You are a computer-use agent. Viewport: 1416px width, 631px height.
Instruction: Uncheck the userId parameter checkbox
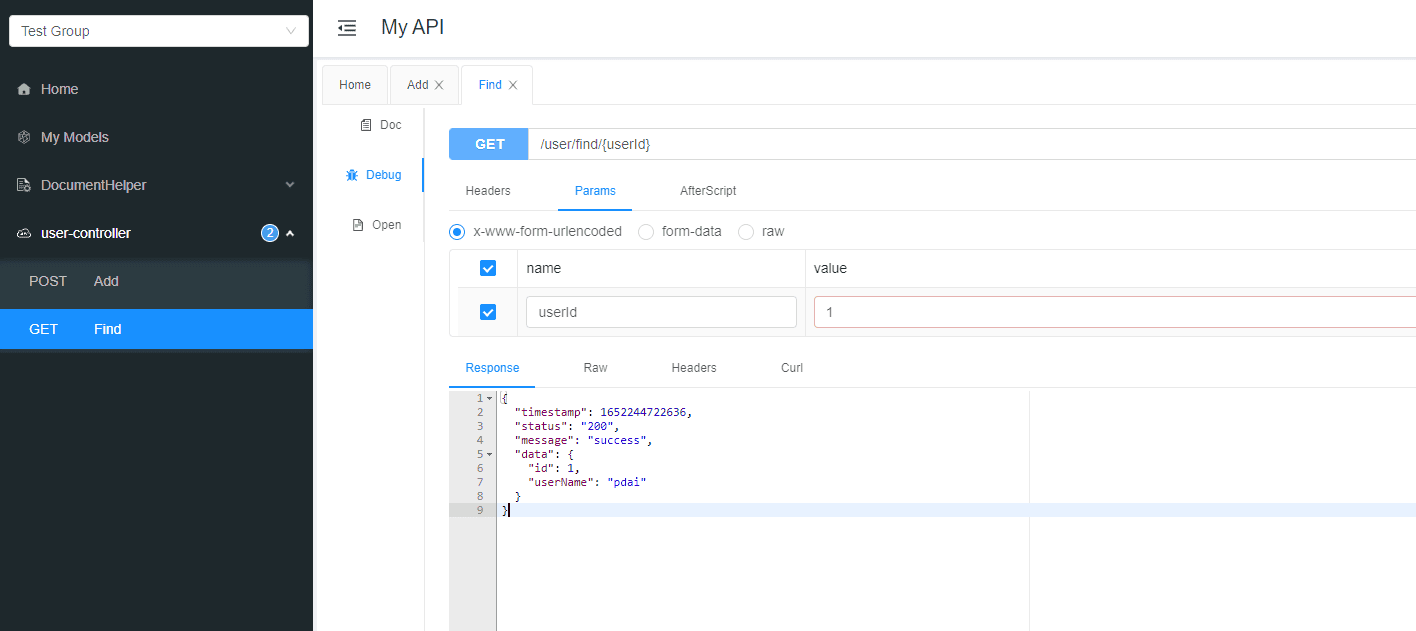[488, 312]
